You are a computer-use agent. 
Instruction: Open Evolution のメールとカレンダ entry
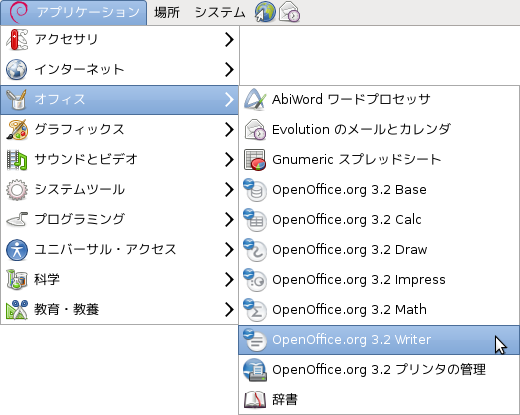379,129
